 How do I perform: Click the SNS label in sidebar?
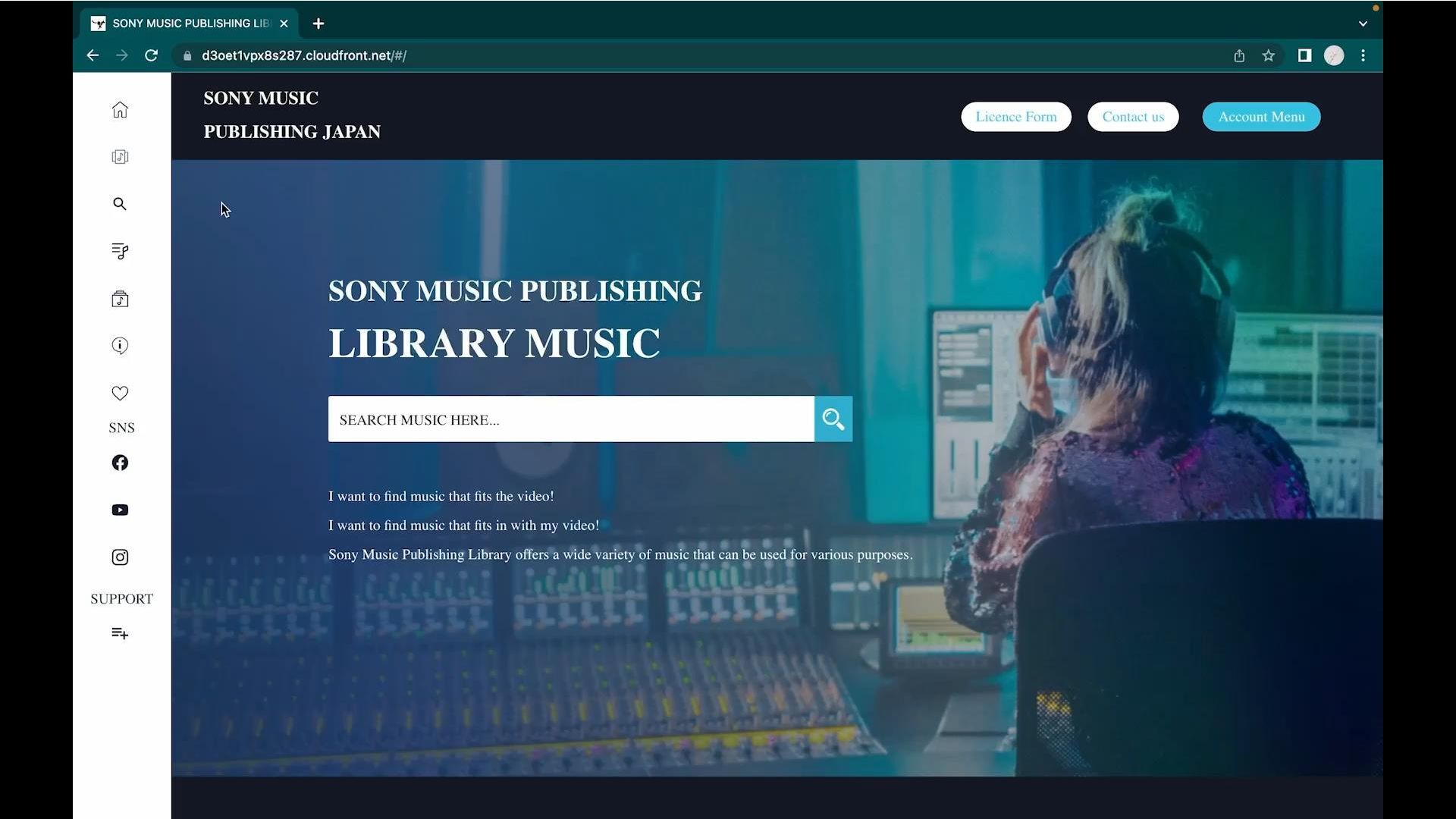coord(121,428)
